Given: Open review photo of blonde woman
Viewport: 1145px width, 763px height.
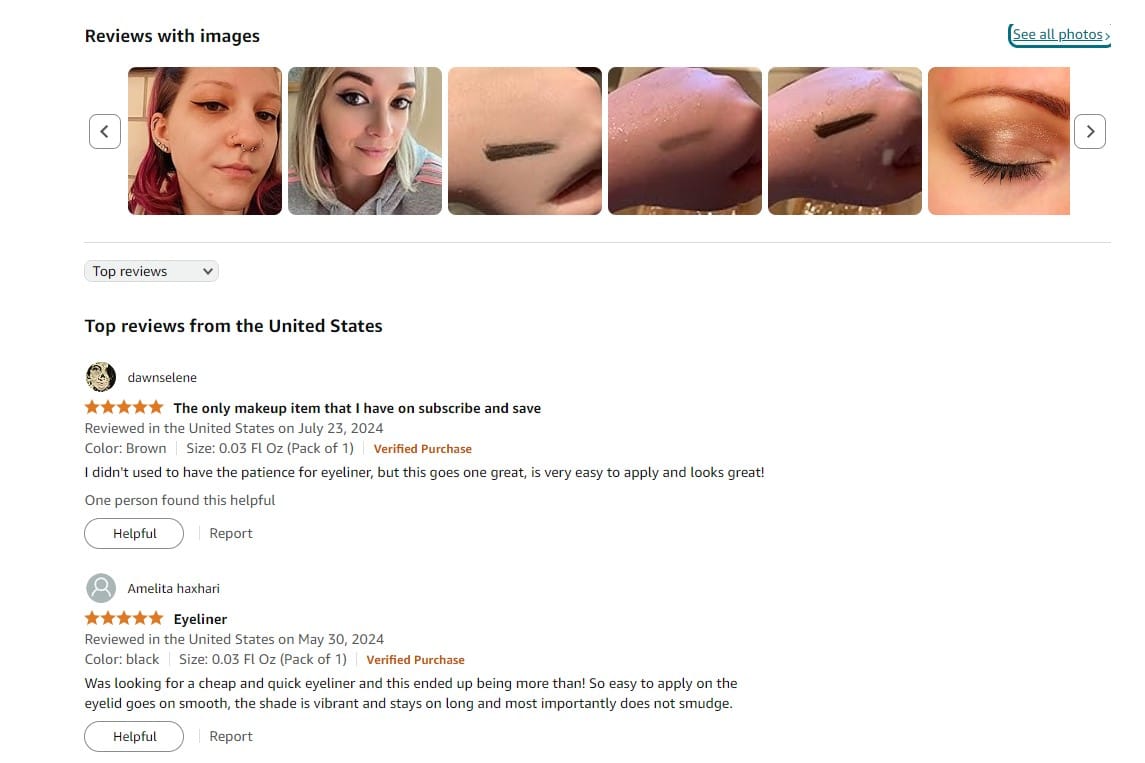Looking at the screenshot, I should 364,141.
